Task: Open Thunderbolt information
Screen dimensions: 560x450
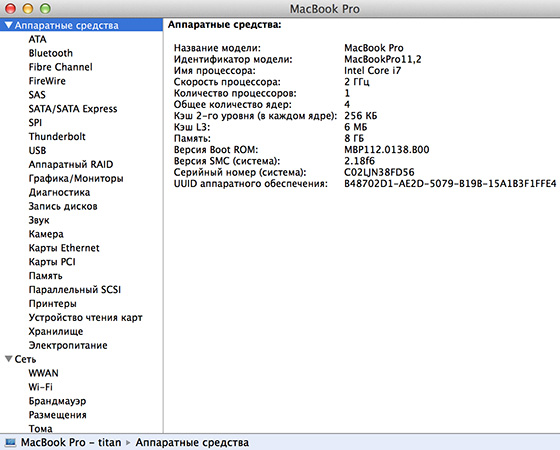Action: tap(57, 136)
